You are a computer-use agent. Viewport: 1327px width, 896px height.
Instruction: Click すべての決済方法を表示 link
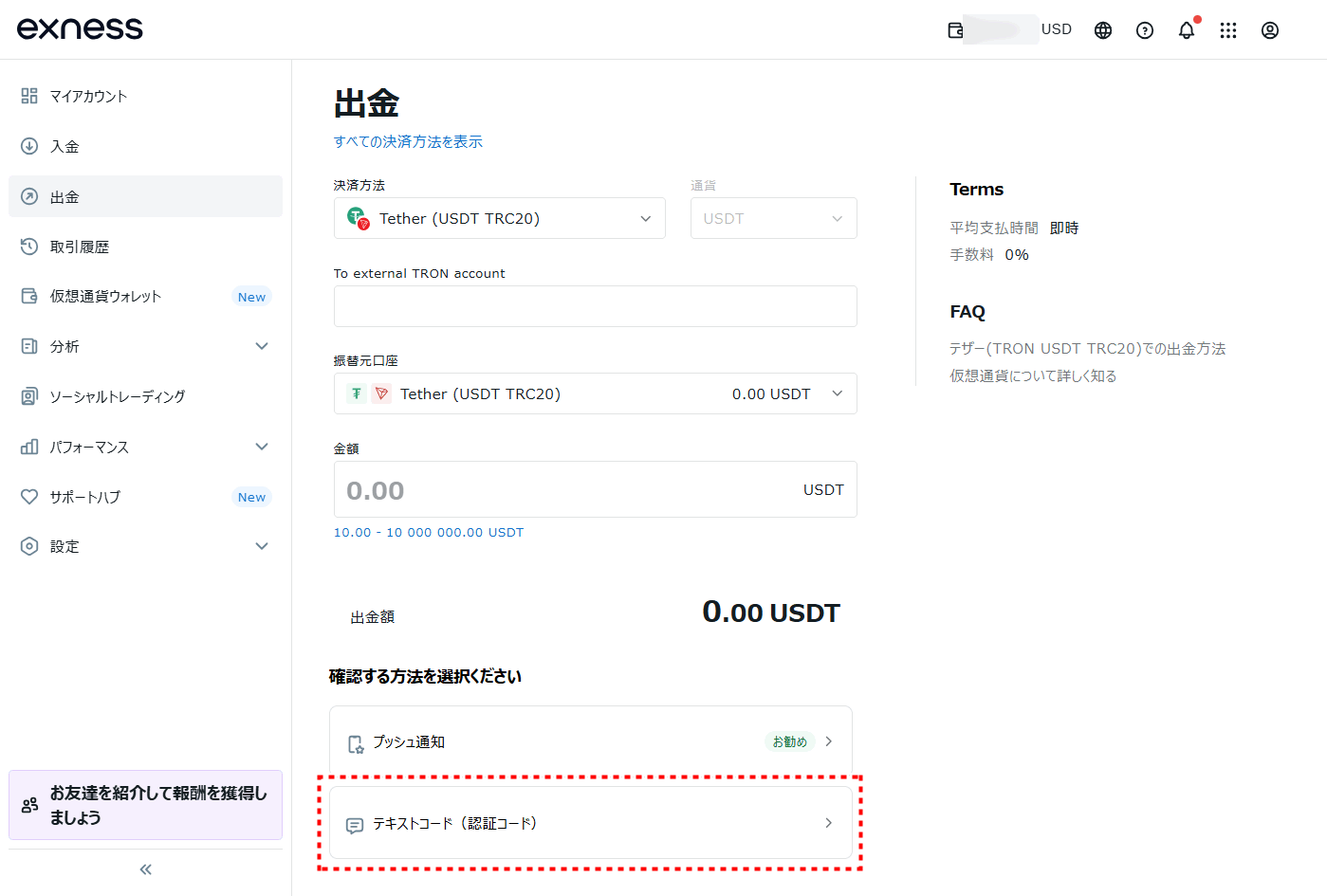(x=408, y=141)
